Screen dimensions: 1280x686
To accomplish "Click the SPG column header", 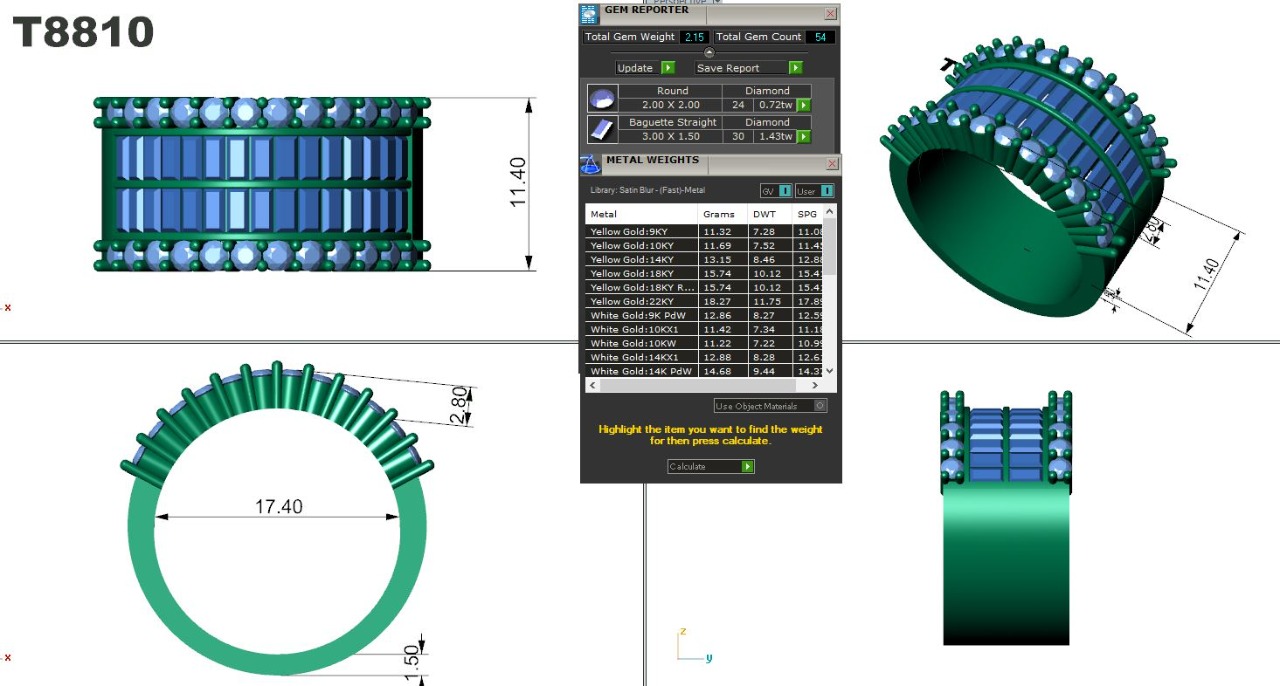I will 807,214.
